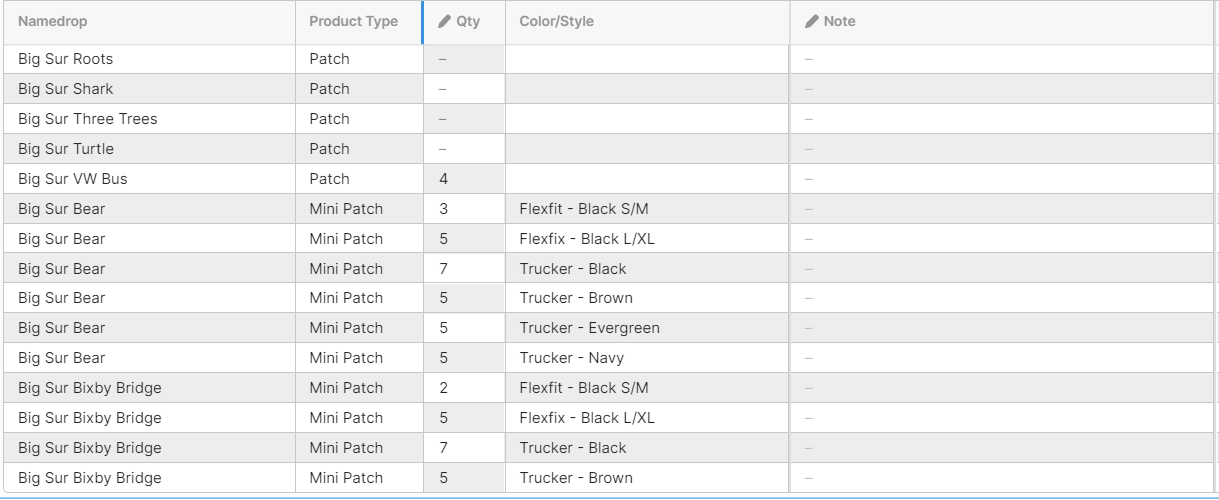Click Qty 7 for Bixby Bridge Trucker - Black
This screenshot has width=1219, height=500.
[x=464, y=448]
